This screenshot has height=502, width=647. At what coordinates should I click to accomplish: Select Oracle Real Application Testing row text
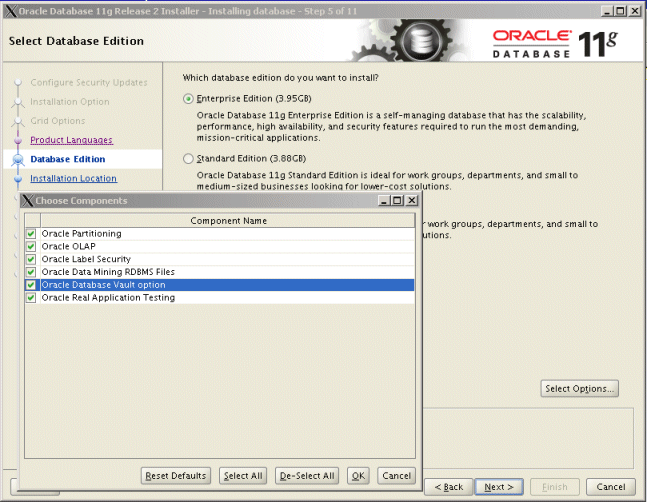click(x=108, y=298)
